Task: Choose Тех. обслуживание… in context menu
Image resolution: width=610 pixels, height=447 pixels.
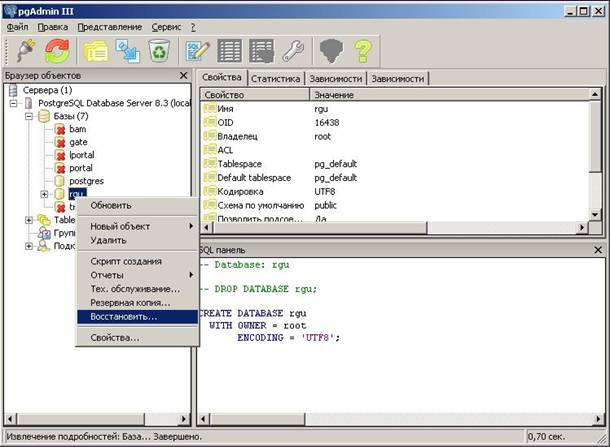Action: coord(138,289)
